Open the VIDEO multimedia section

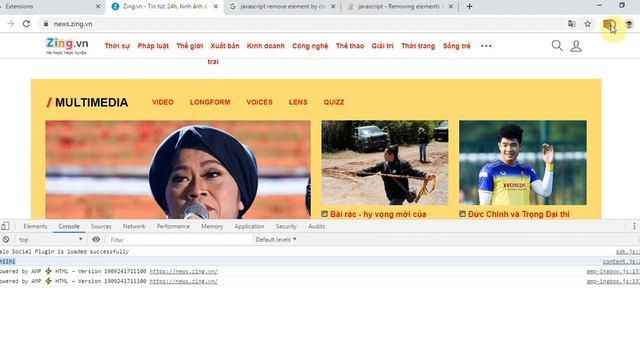(163, 102)
